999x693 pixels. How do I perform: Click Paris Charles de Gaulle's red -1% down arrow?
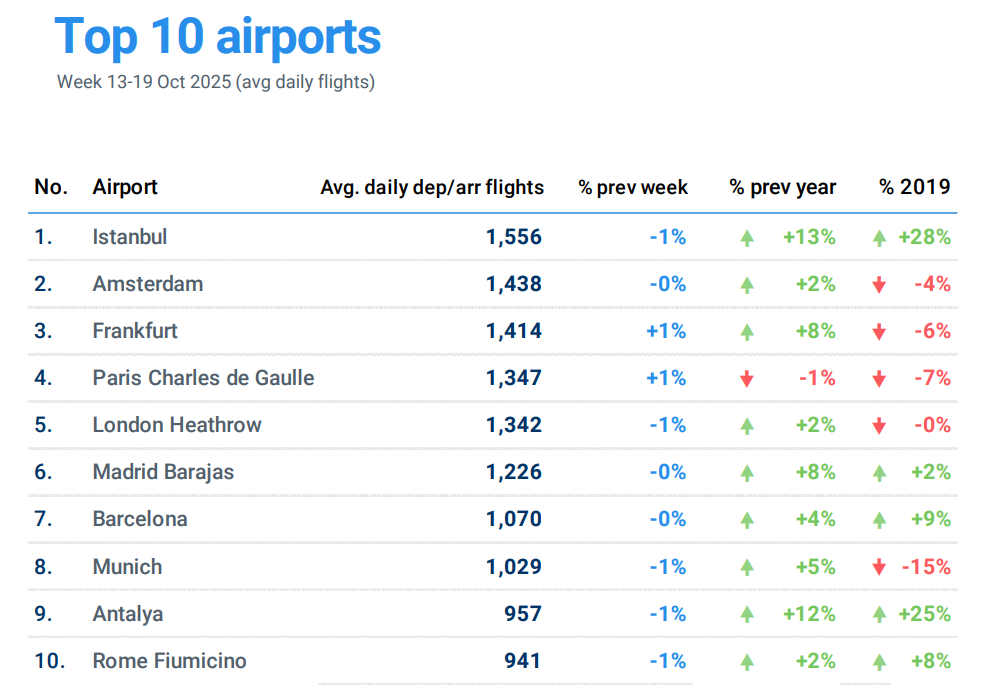pyautogui.click(x=746, y=379)
